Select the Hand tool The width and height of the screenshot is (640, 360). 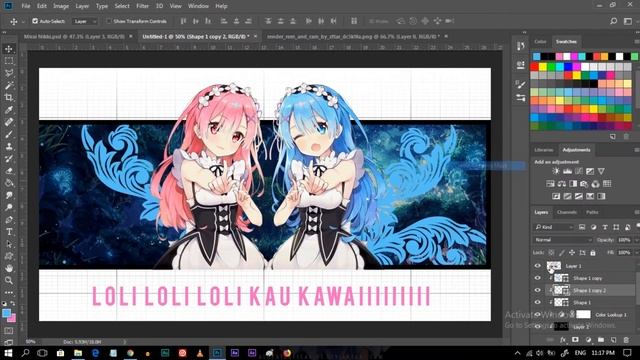(x=9, y=269)
